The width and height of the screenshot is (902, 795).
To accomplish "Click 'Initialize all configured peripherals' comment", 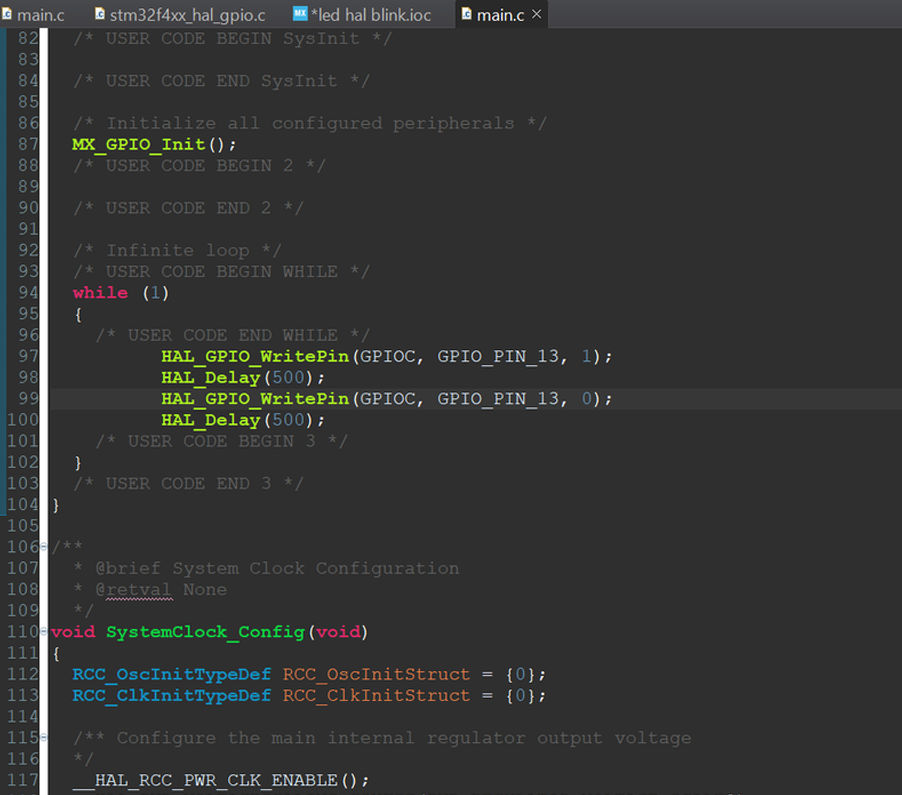I will click(309, 123).
